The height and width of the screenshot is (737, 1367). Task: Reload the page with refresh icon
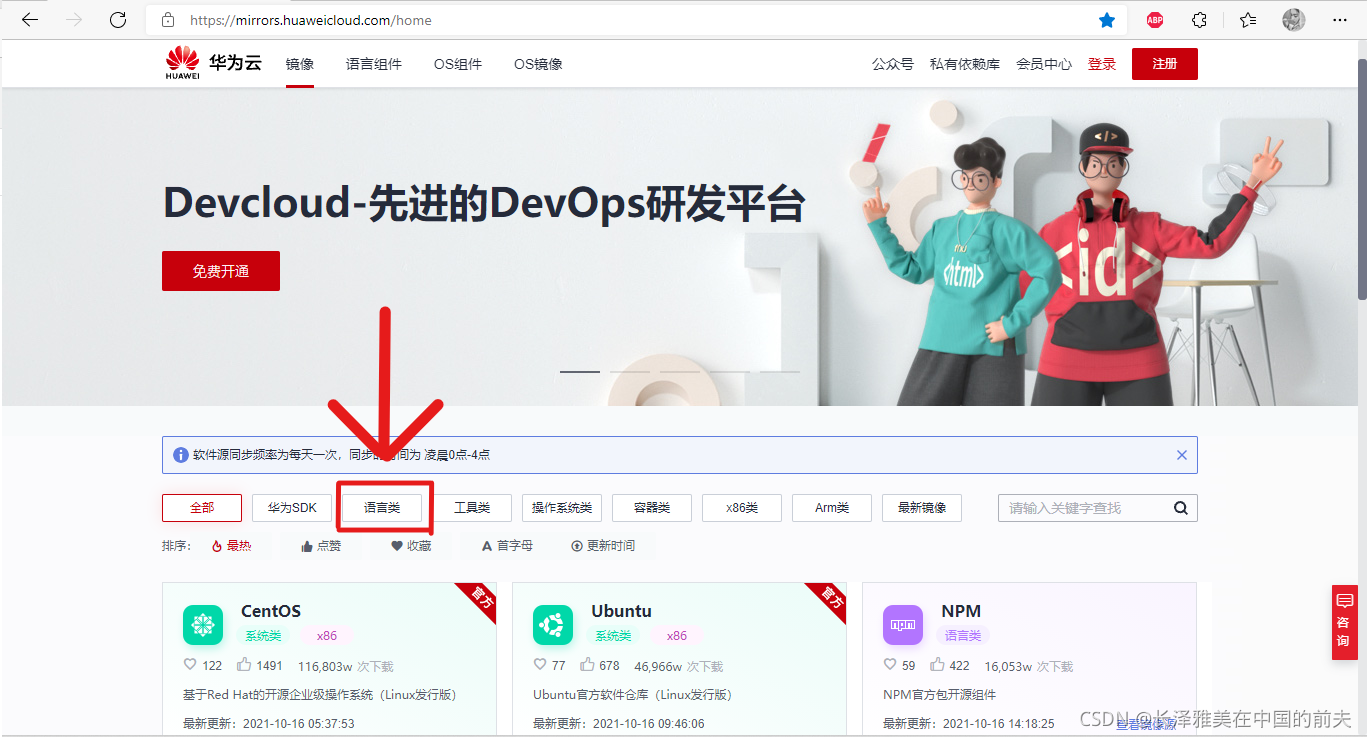click(118, 20)
